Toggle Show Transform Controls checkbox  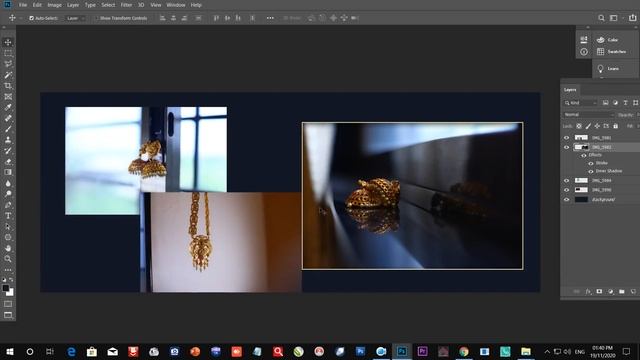(x=96, y=18)
